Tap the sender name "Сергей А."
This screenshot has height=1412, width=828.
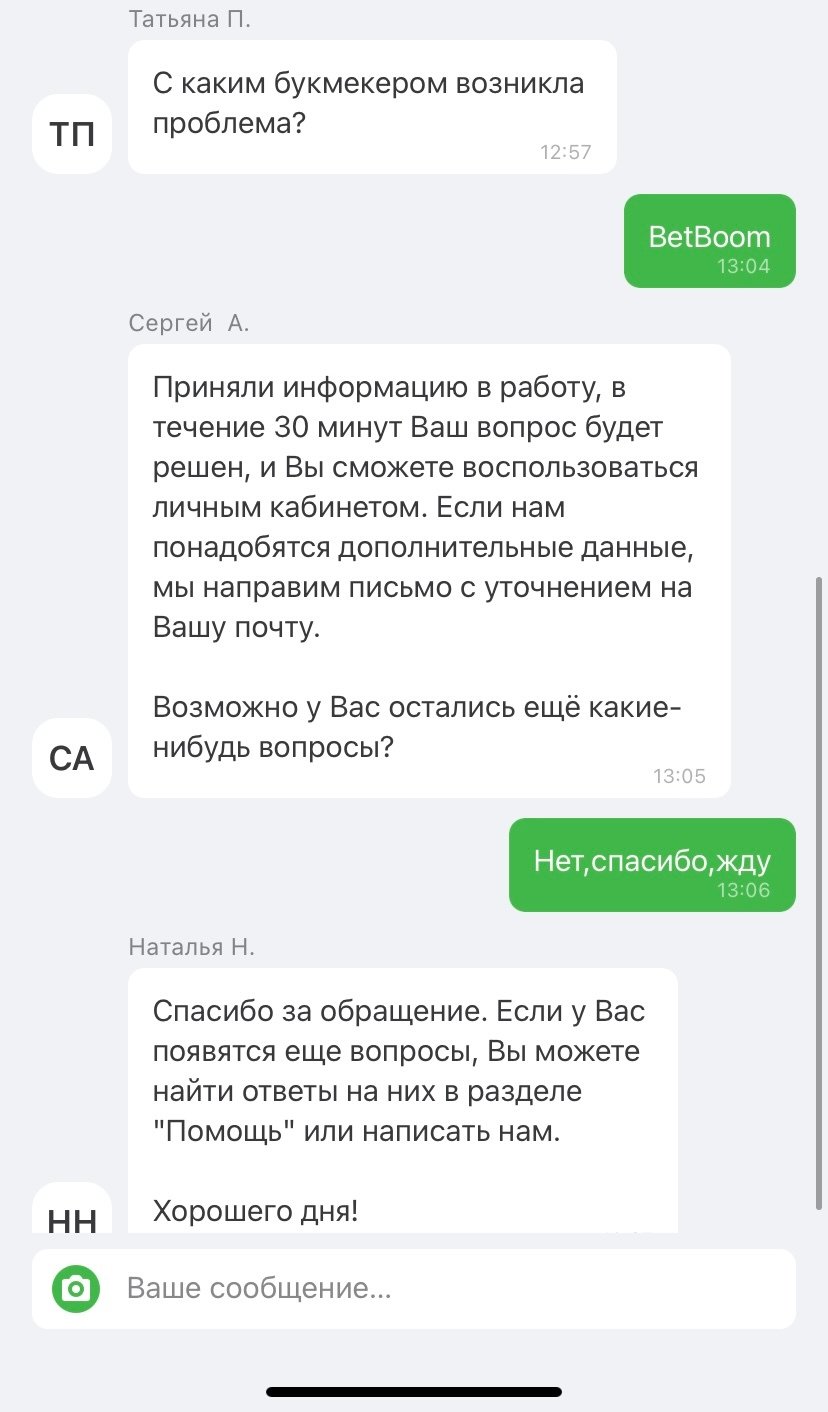(x=189, y=323)
